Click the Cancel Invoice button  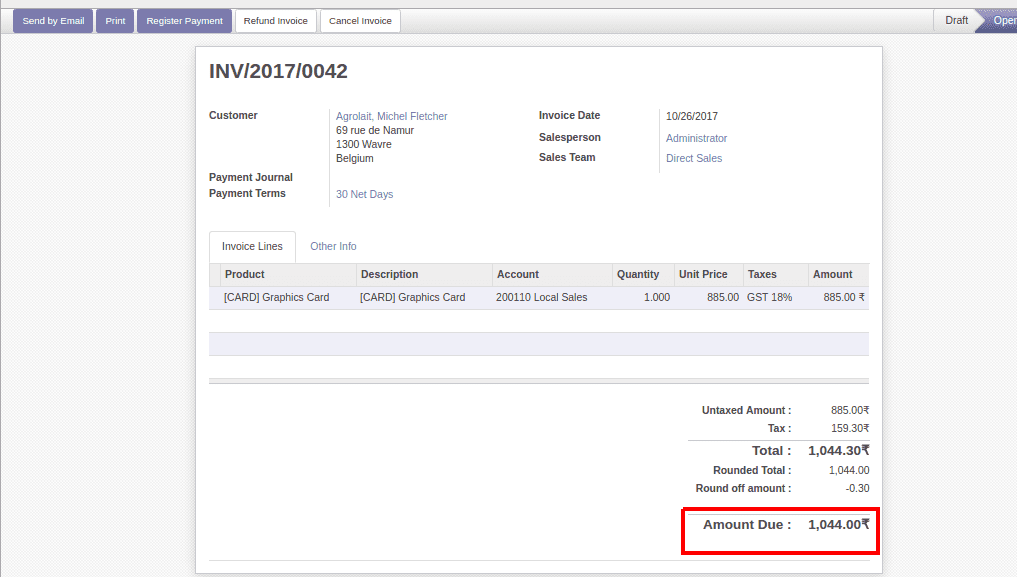coord(362,20)
